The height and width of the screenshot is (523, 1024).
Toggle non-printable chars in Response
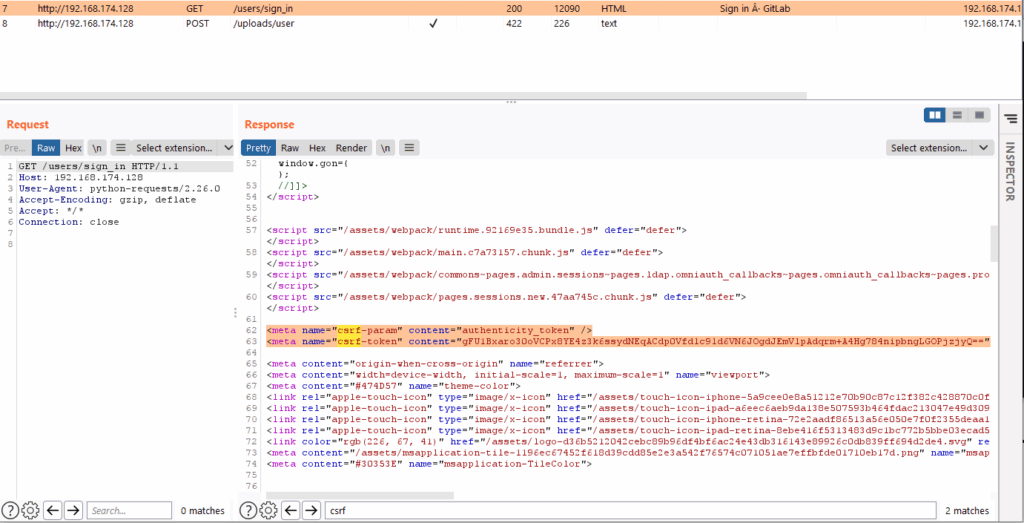[385, 147]
